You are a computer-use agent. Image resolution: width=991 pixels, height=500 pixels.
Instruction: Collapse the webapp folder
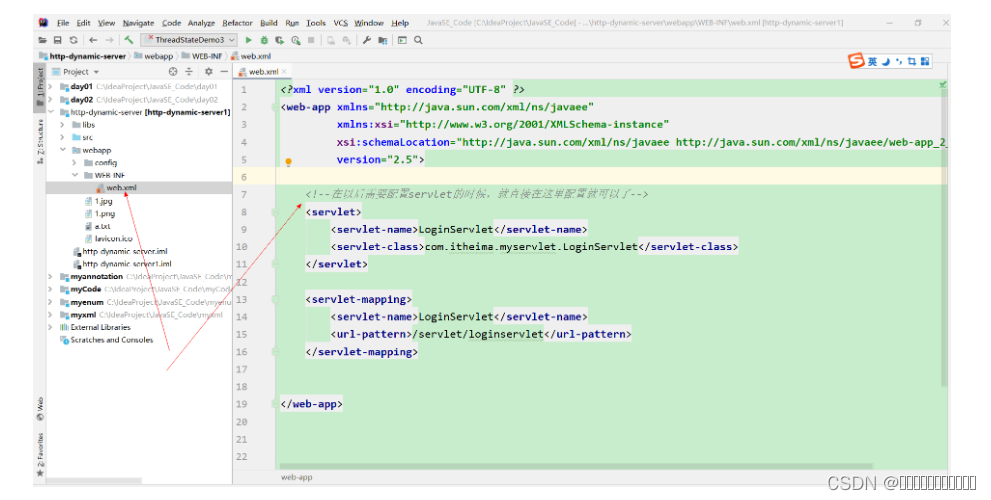click(63, 150)
